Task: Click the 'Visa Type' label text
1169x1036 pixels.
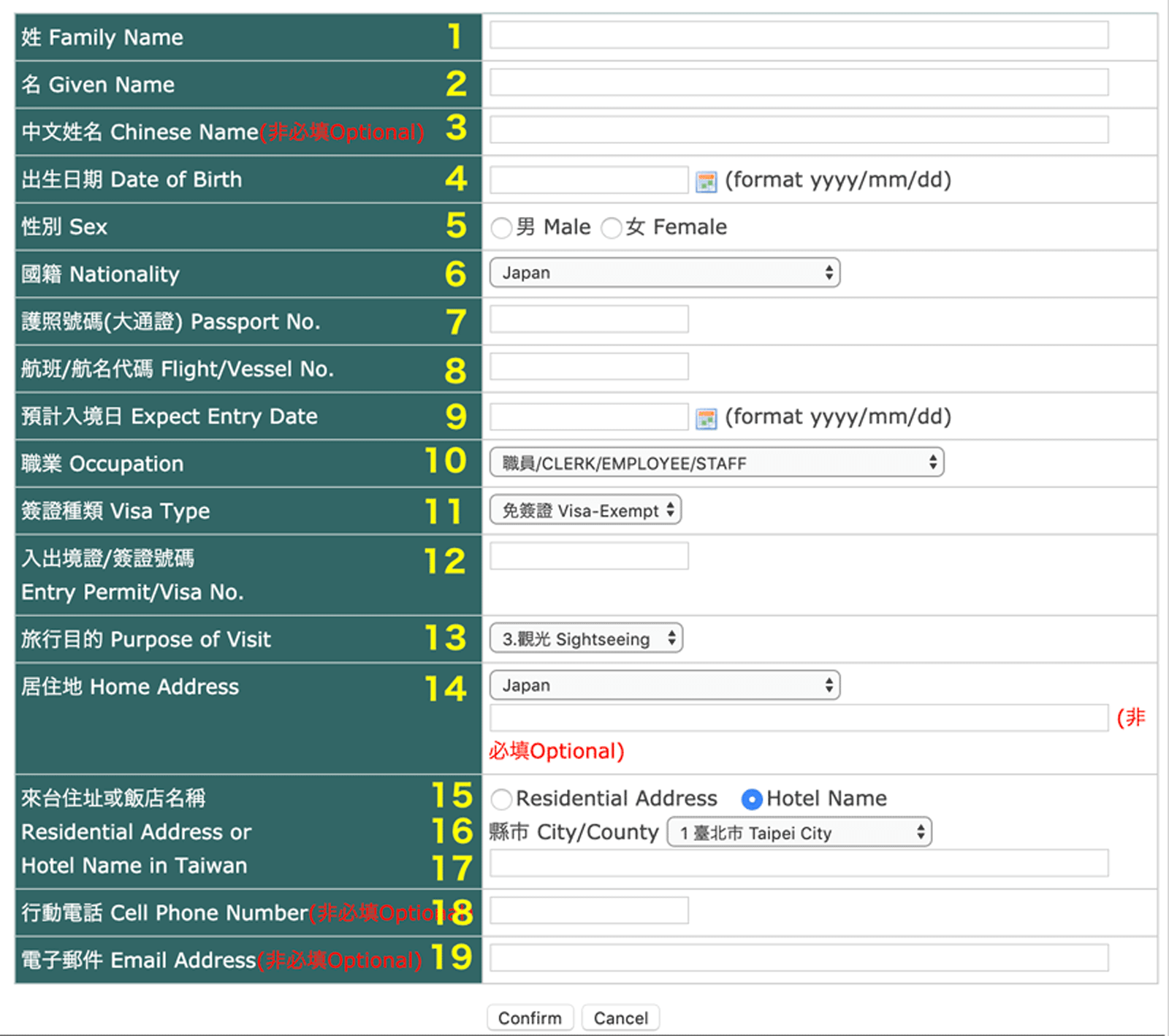Action: 160,511
